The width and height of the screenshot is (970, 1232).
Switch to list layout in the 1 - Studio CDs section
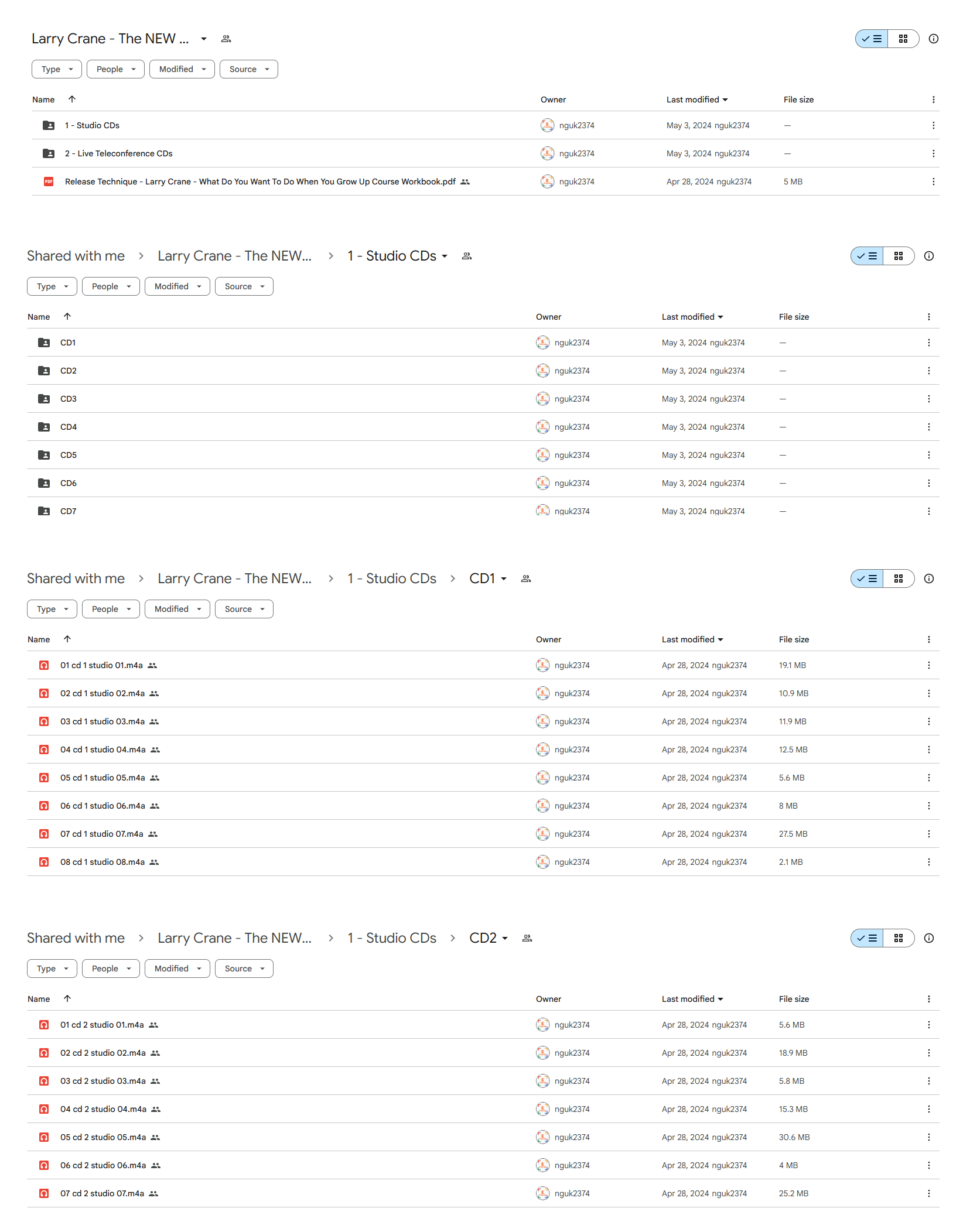point(867,256)
